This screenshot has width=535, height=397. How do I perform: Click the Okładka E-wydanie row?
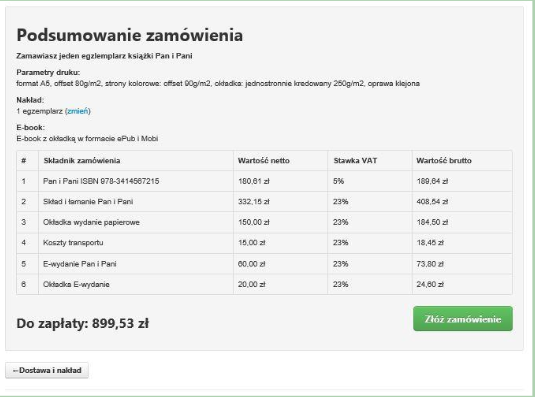pyautogui.click(x=264, y=284)
